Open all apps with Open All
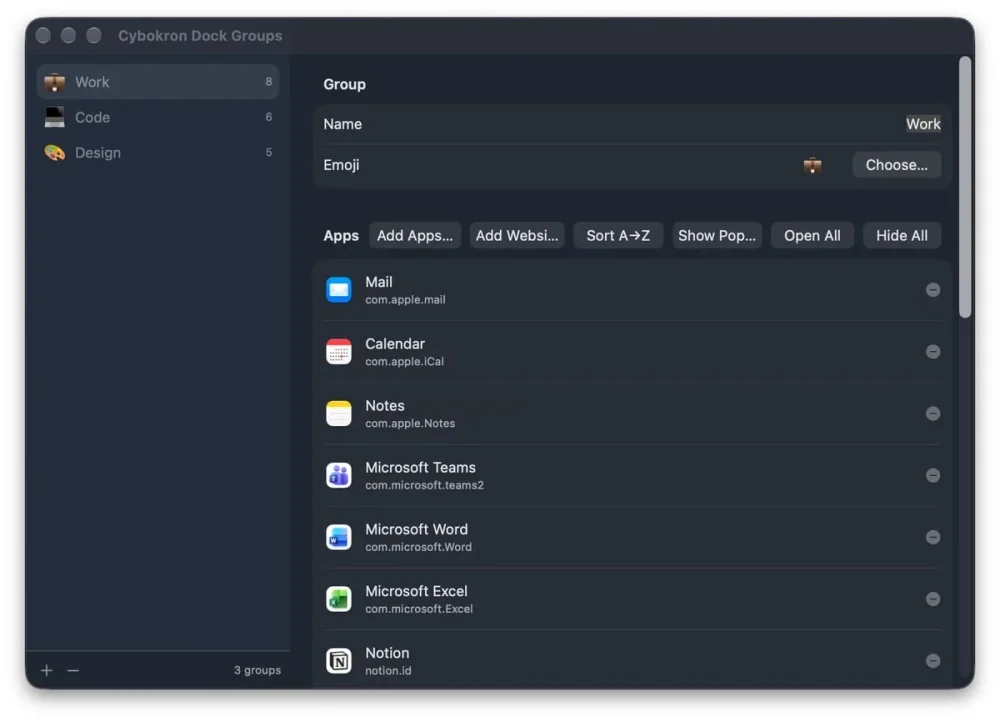 click(x=812, y=235)
